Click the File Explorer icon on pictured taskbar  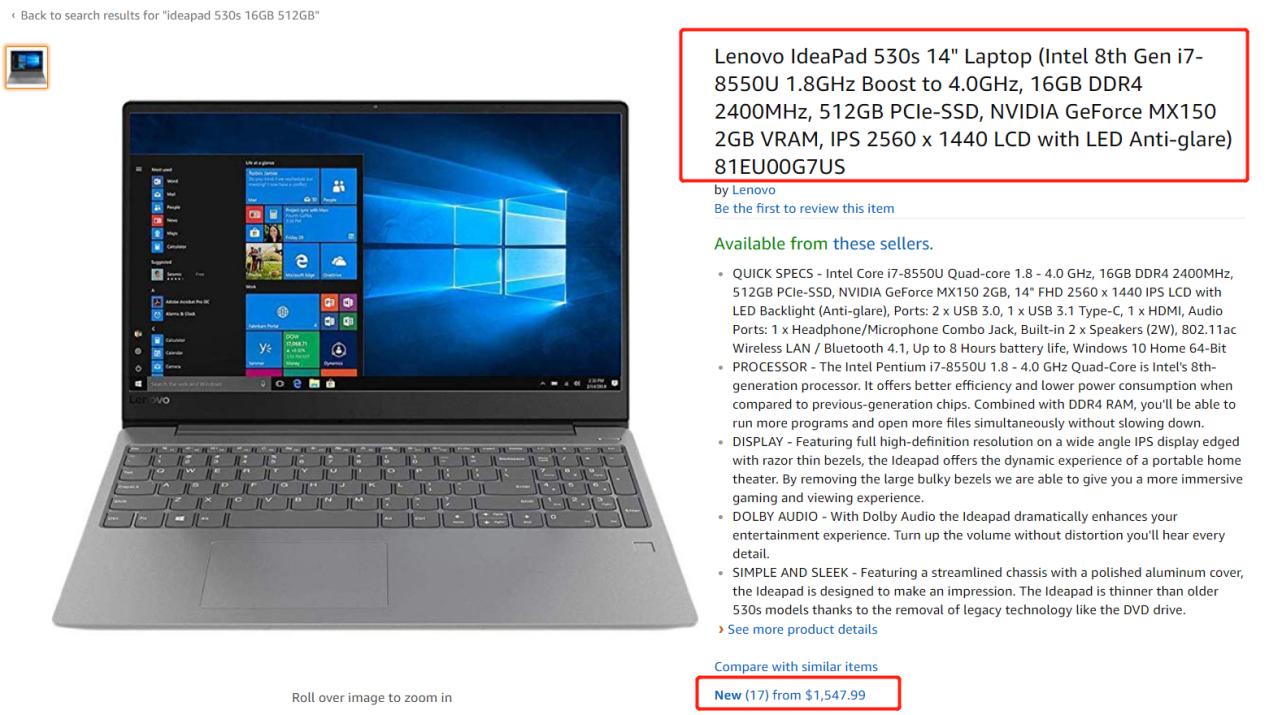313,383
